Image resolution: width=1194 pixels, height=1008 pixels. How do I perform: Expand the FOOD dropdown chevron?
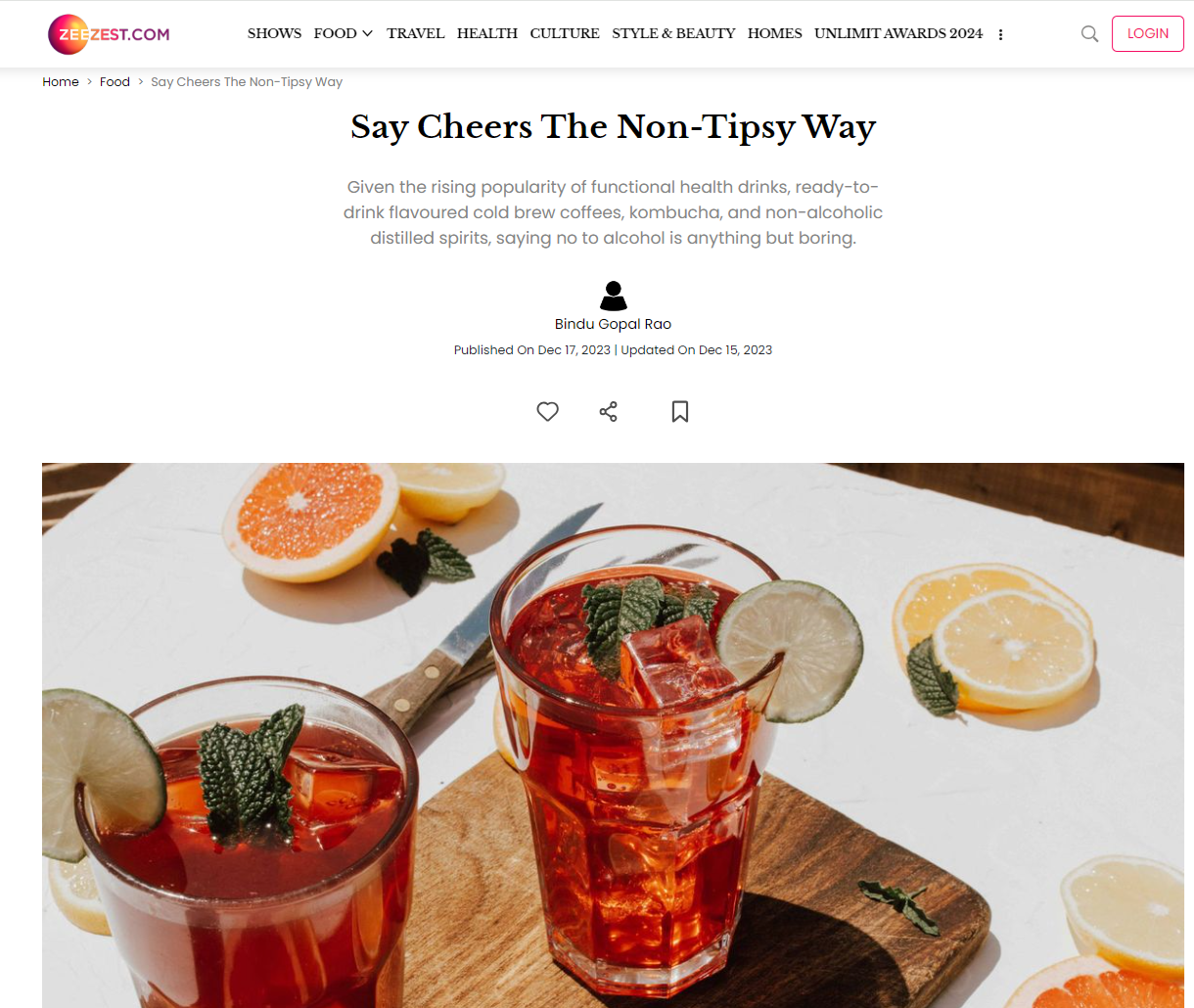coord(367,33)
